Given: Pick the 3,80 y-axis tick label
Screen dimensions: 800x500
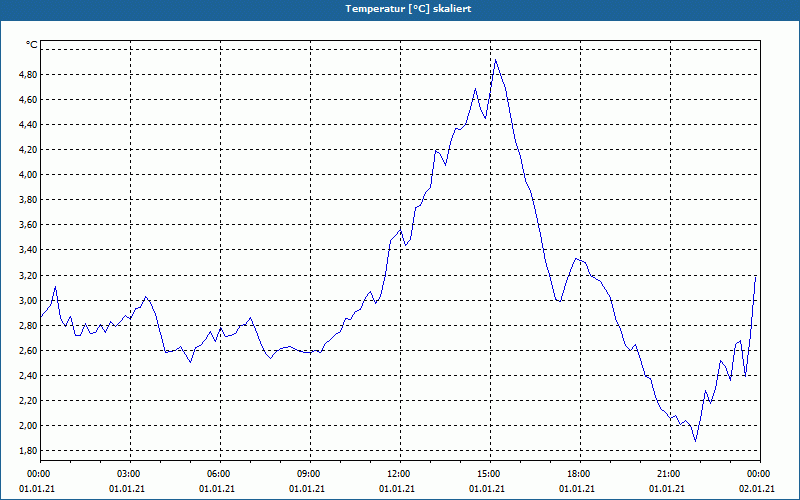Looking at the screenshot, I should click(29, 199).
